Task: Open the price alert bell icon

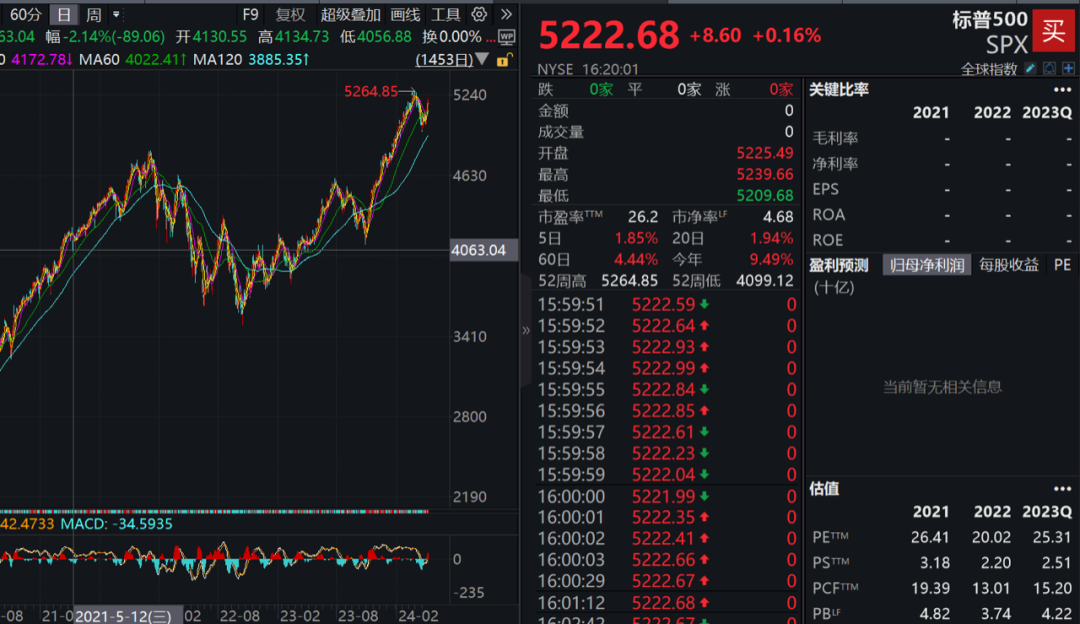Action: [1049, 67]
